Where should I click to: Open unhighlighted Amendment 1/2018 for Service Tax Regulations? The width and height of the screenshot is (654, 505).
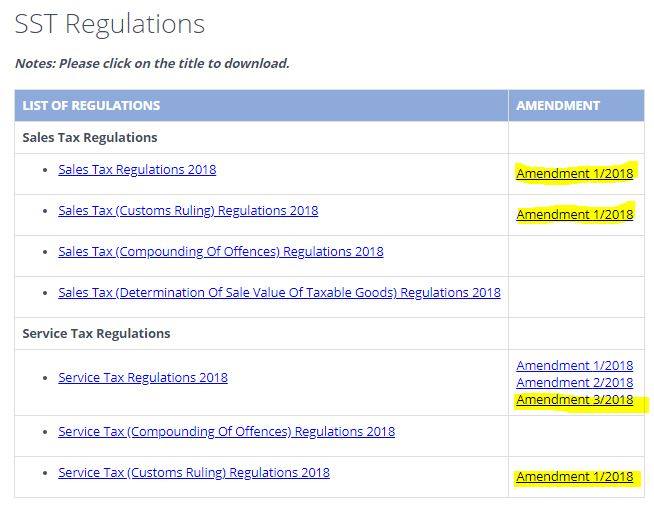(575, 366)
